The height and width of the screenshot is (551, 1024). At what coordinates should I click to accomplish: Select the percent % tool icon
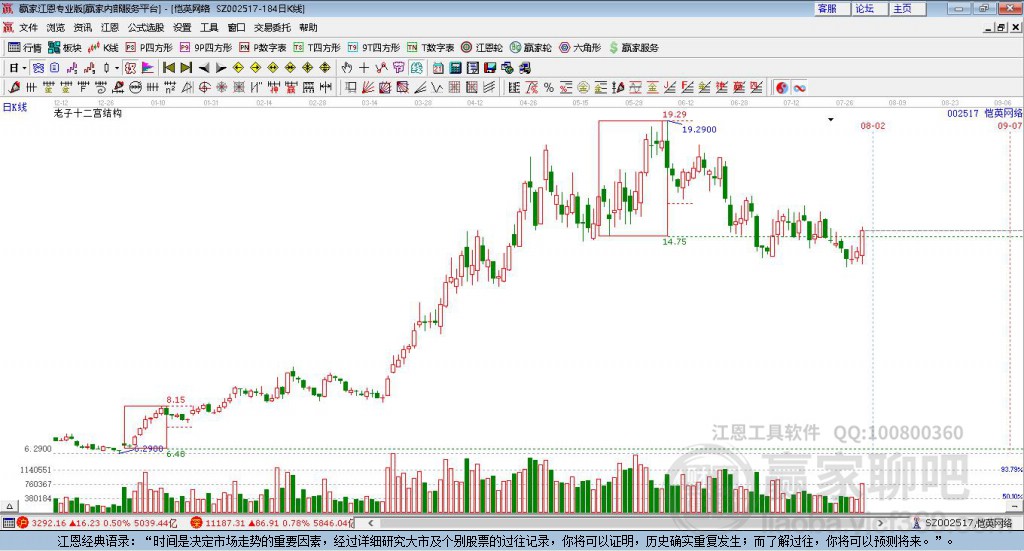pyautogui.click(x=549, y=87)
